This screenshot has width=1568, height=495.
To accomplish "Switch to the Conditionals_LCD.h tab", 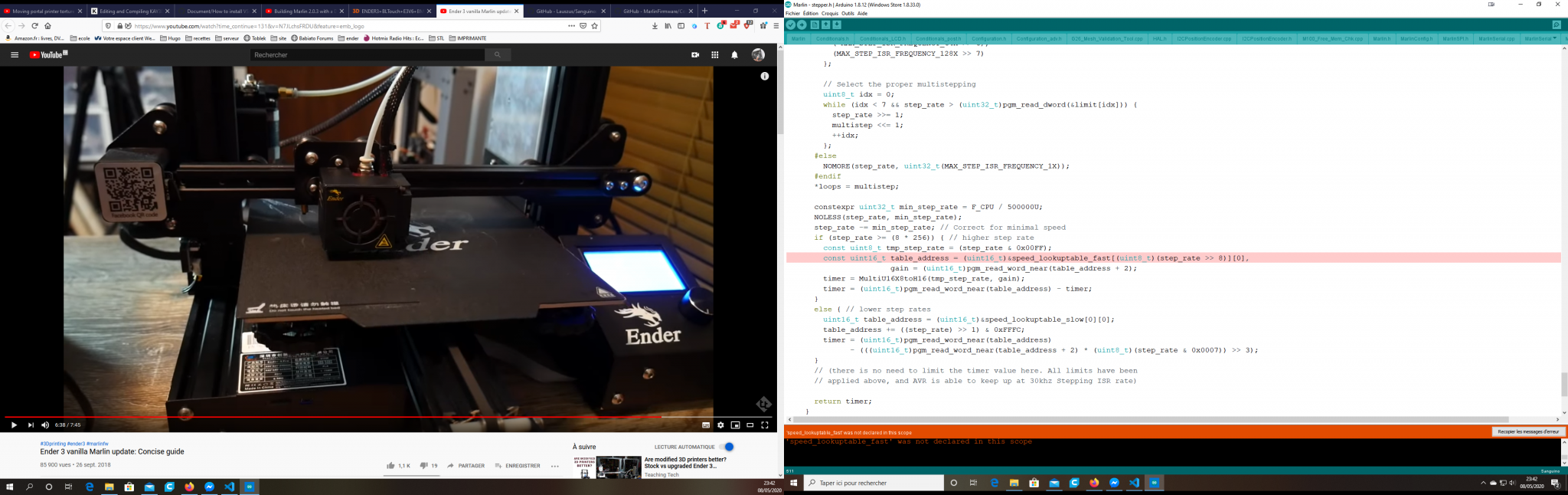I will pos(882,38).
